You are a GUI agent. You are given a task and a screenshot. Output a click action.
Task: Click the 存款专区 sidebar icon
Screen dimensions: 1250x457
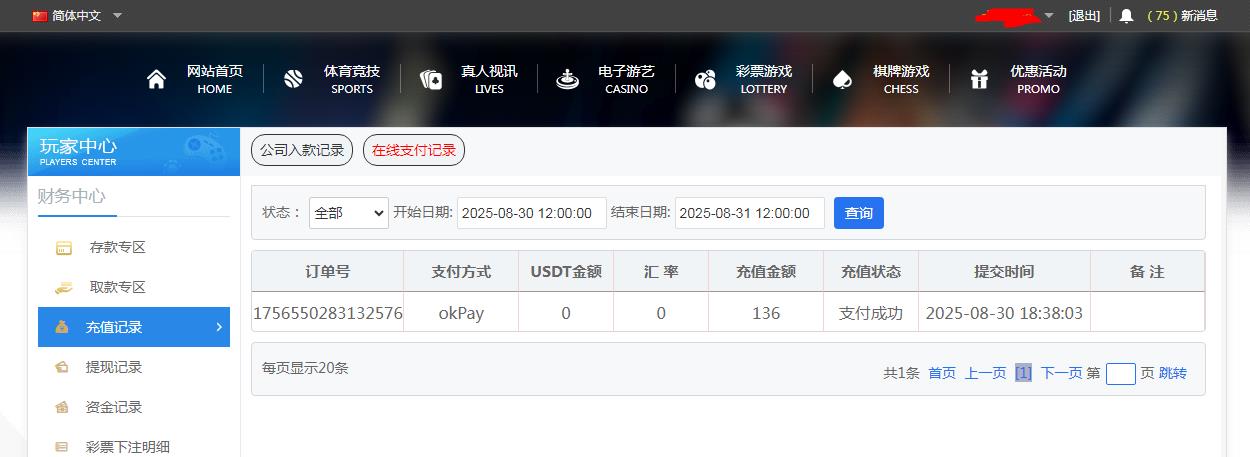(63, 247)
